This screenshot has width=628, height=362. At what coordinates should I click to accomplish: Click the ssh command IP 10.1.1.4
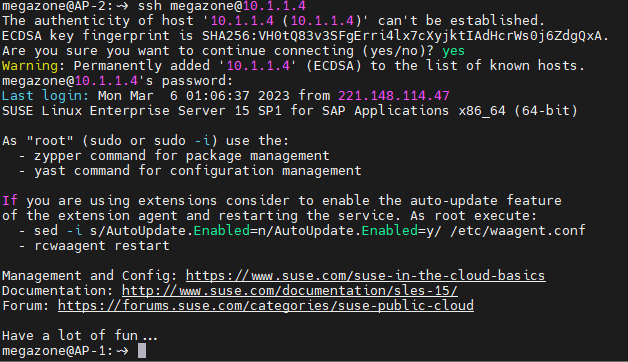tap(274, 6)
